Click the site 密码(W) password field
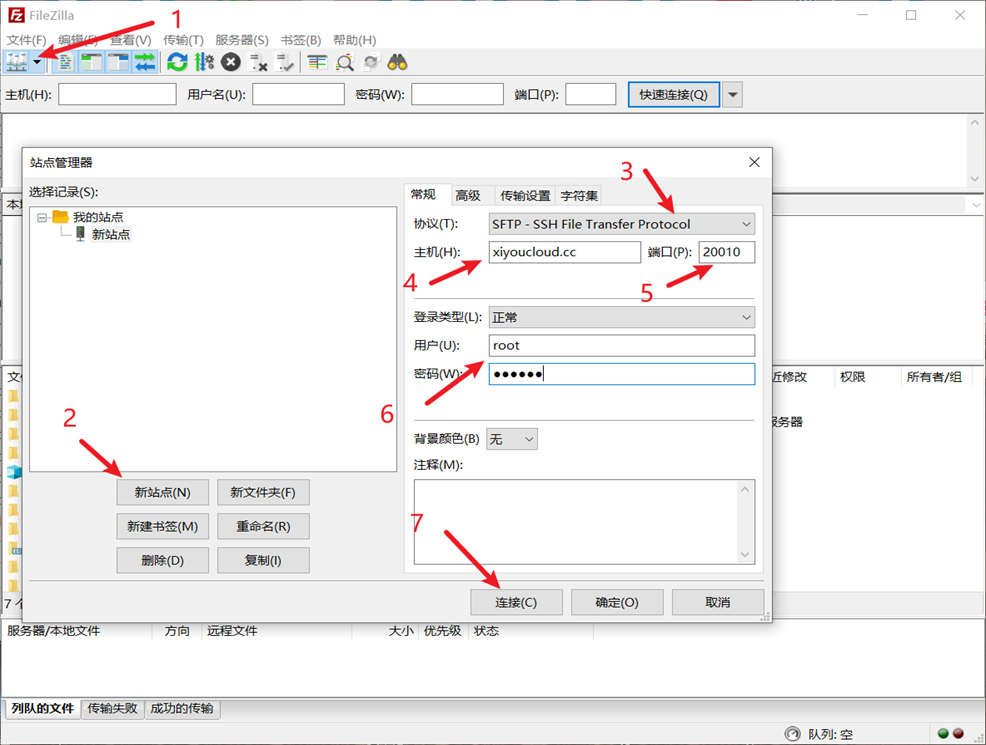Image resolution: width=986 pixels, height=745 pixels. coord(621,374)
